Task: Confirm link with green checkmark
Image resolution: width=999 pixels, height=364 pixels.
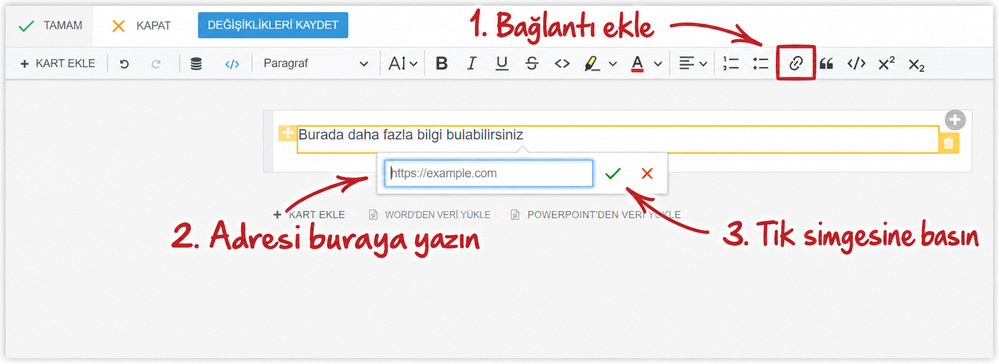Action: 613,173
